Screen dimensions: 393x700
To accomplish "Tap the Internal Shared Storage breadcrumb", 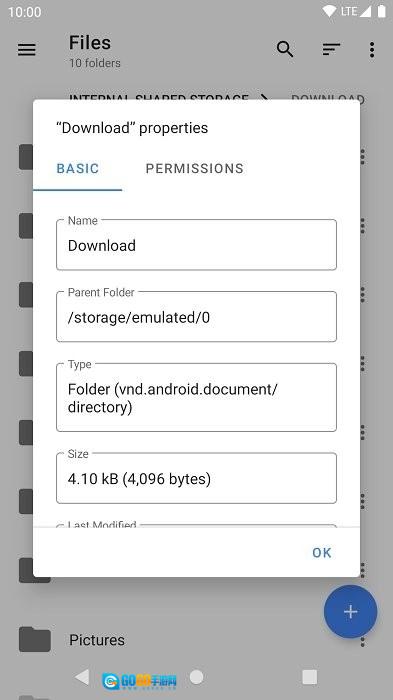I will click(159, 97).
